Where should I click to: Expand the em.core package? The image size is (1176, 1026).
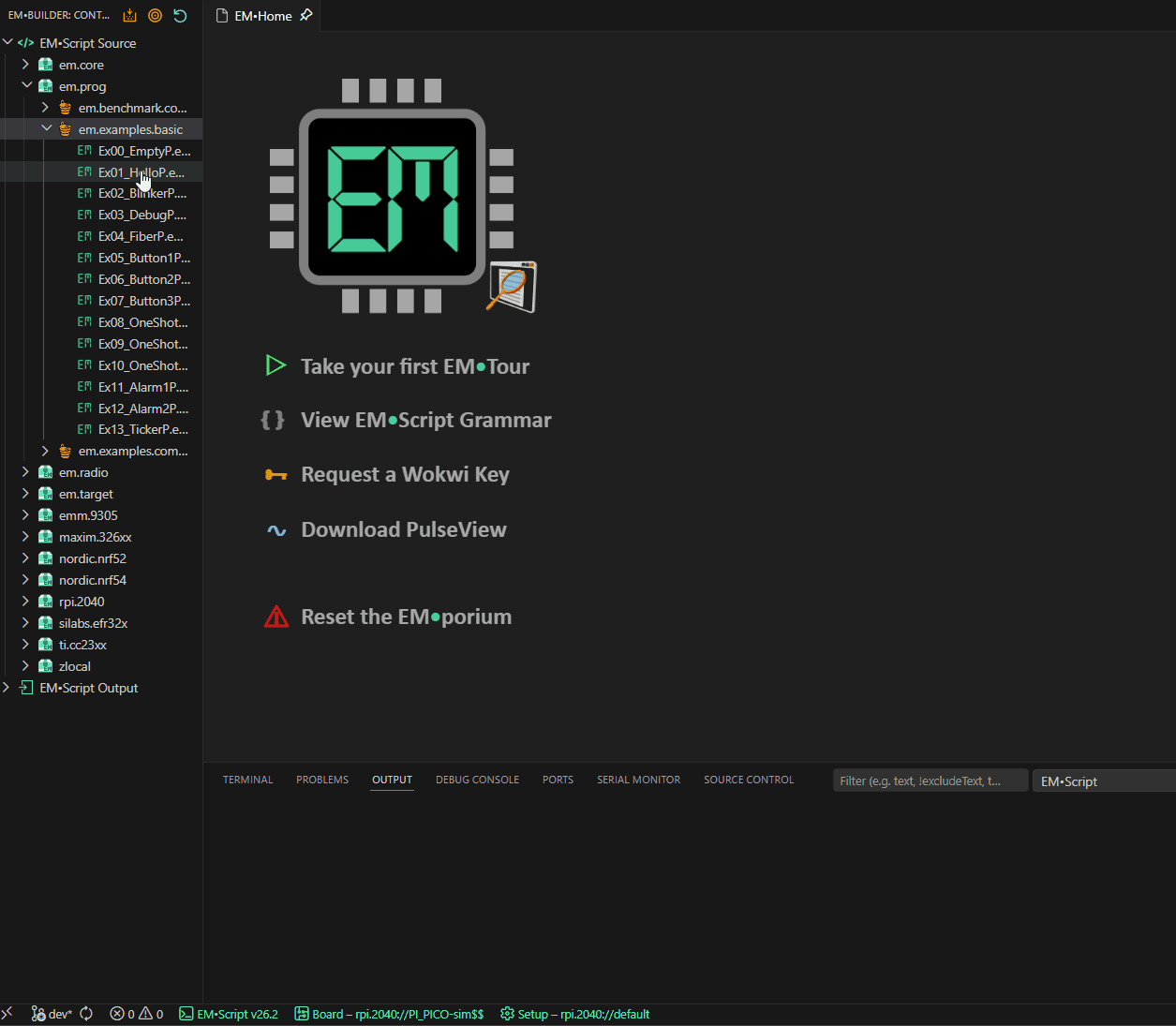click(25, 65)
